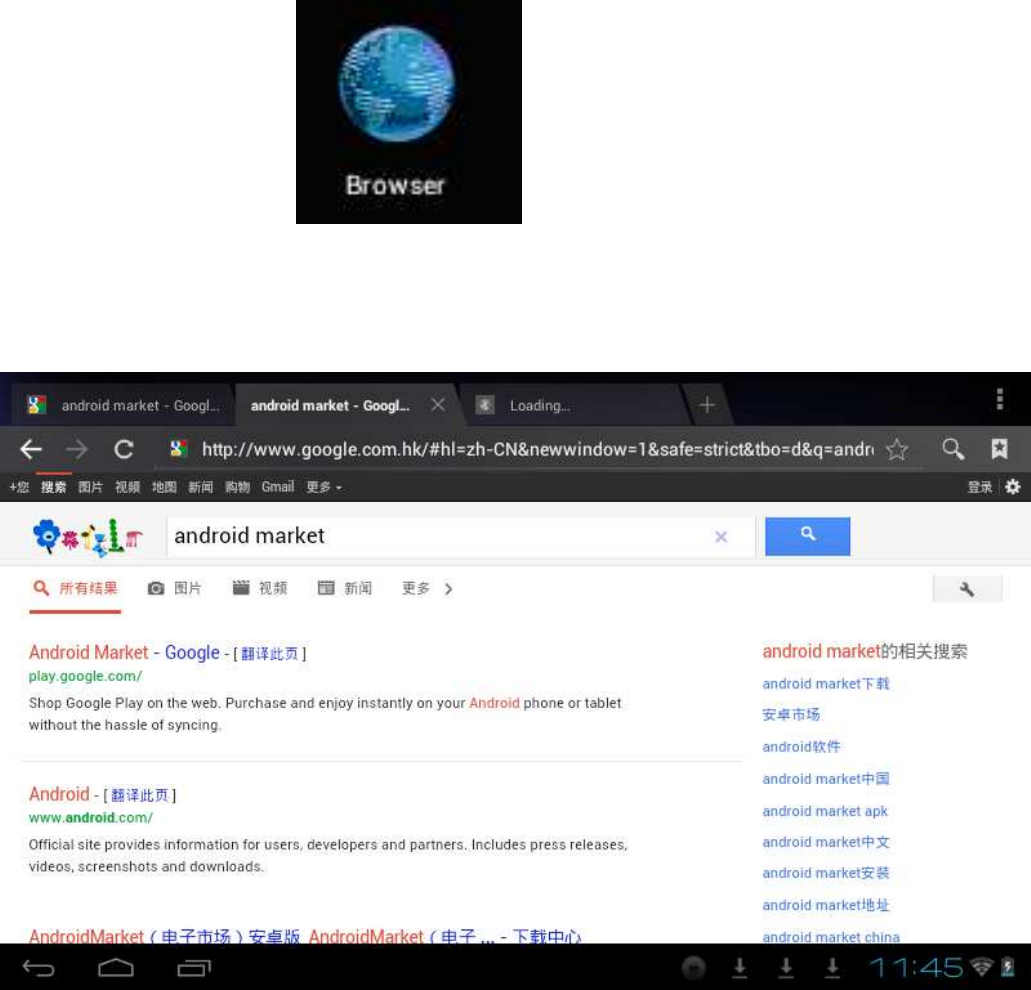
Task: Click the 登录 sign-in link
Action: tap(980, 487)
